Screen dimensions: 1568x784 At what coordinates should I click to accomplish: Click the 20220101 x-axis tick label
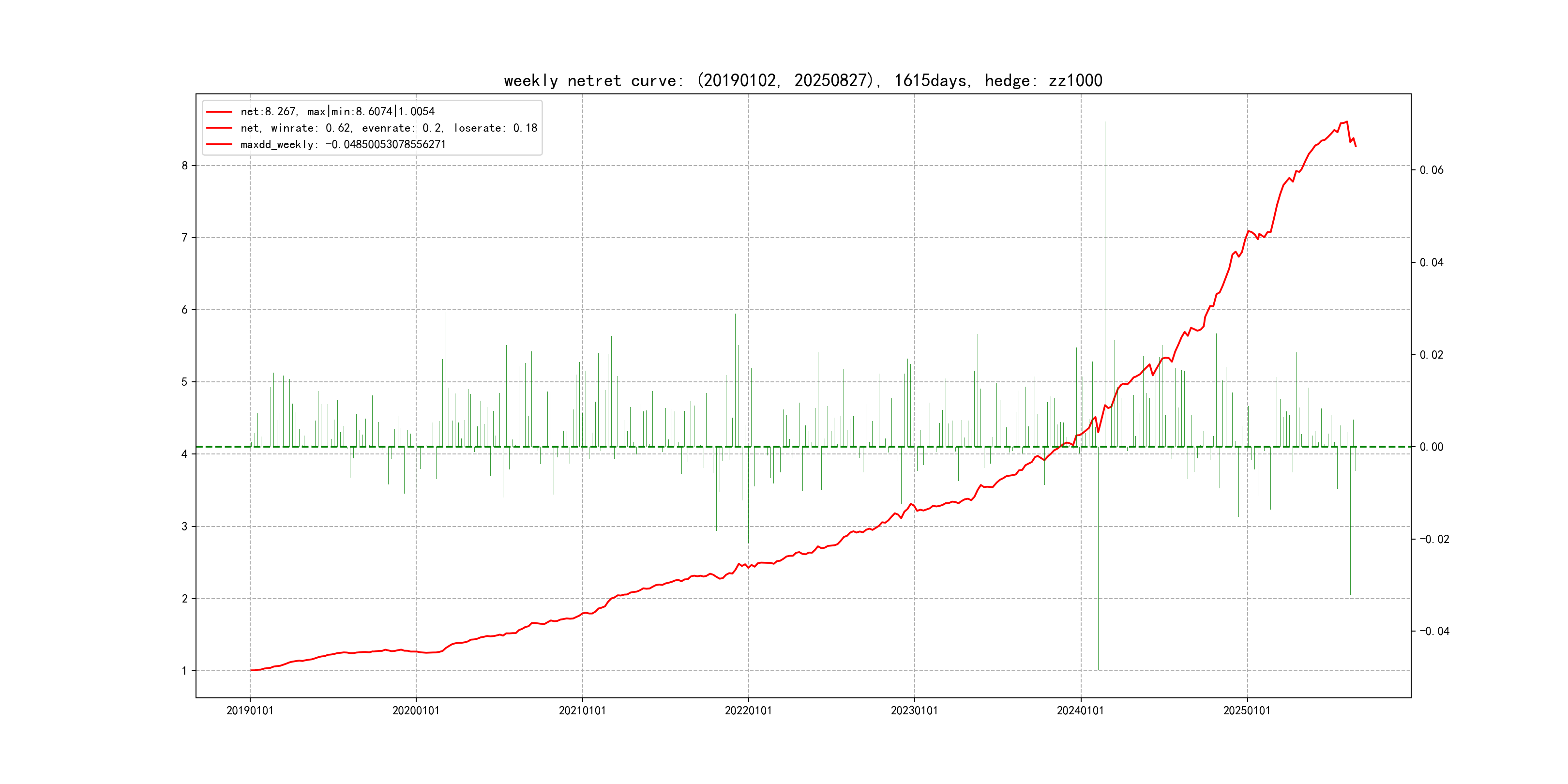748,710
